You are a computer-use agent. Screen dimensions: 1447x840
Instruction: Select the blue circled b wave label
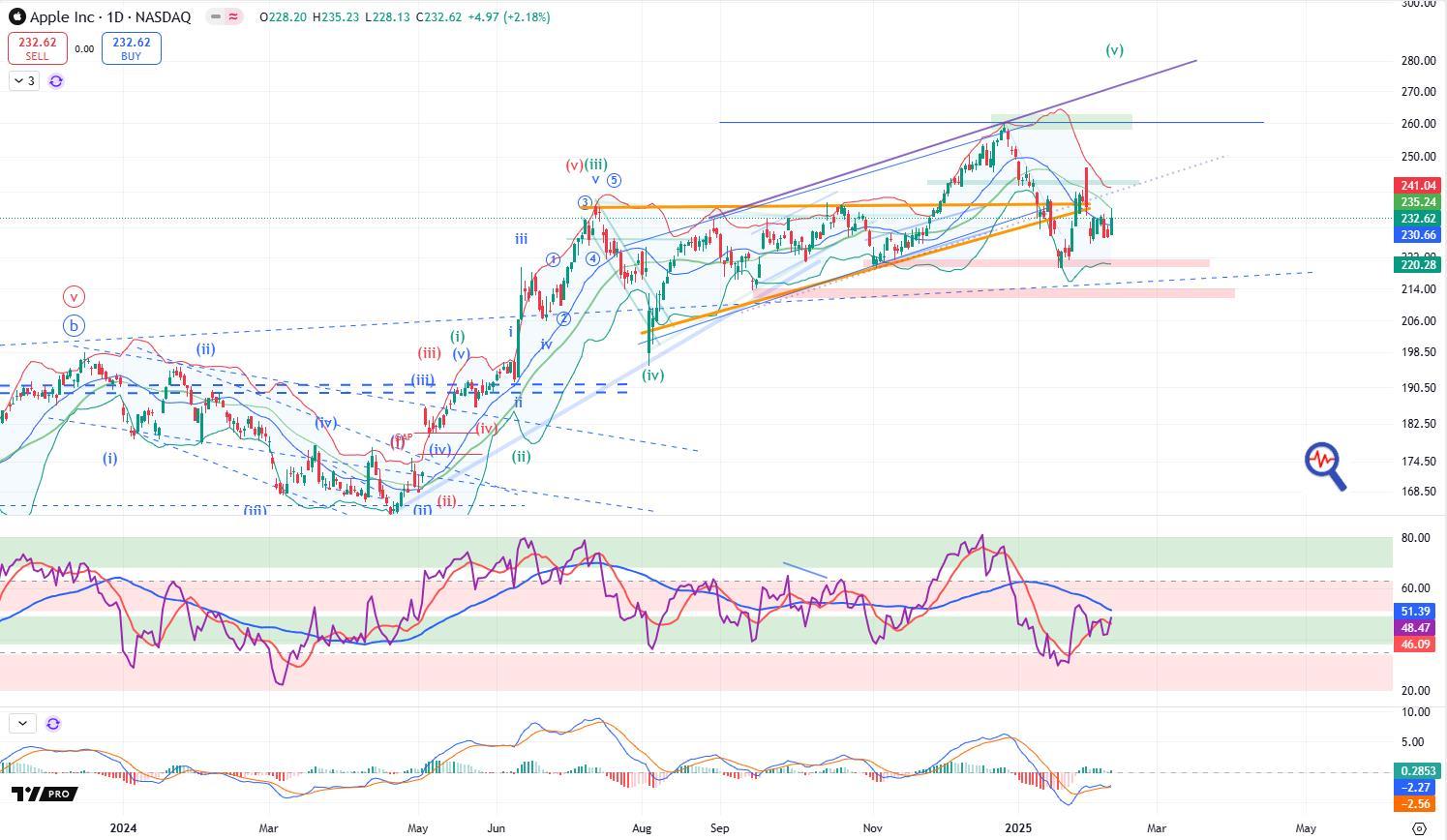pos(74,326)
